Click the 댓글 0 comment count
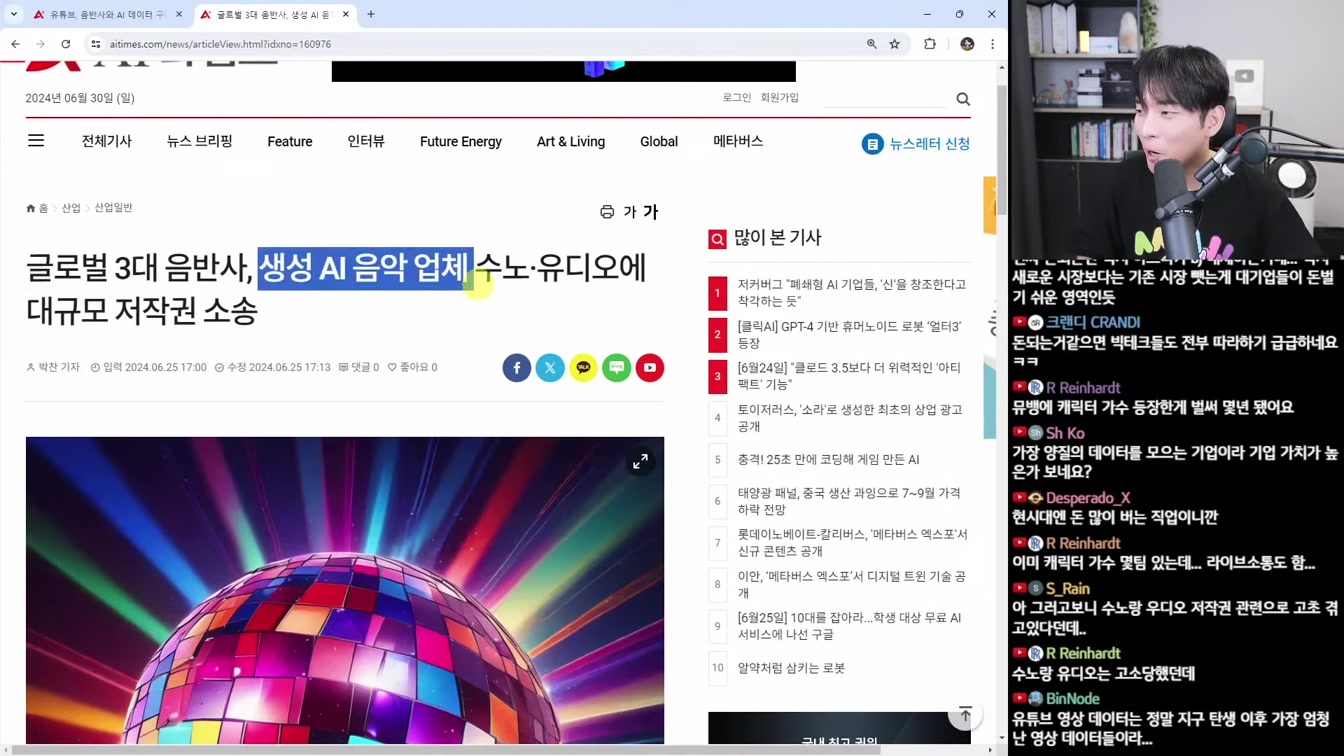This screenshot has height=756, width=1344. [359, 368]
